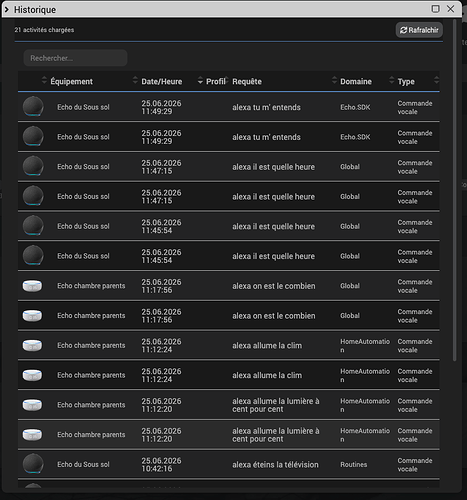Click Echo Dot icon in second 11:47:15 row
This screenshot has height=500, width=467.
point(33,196)
